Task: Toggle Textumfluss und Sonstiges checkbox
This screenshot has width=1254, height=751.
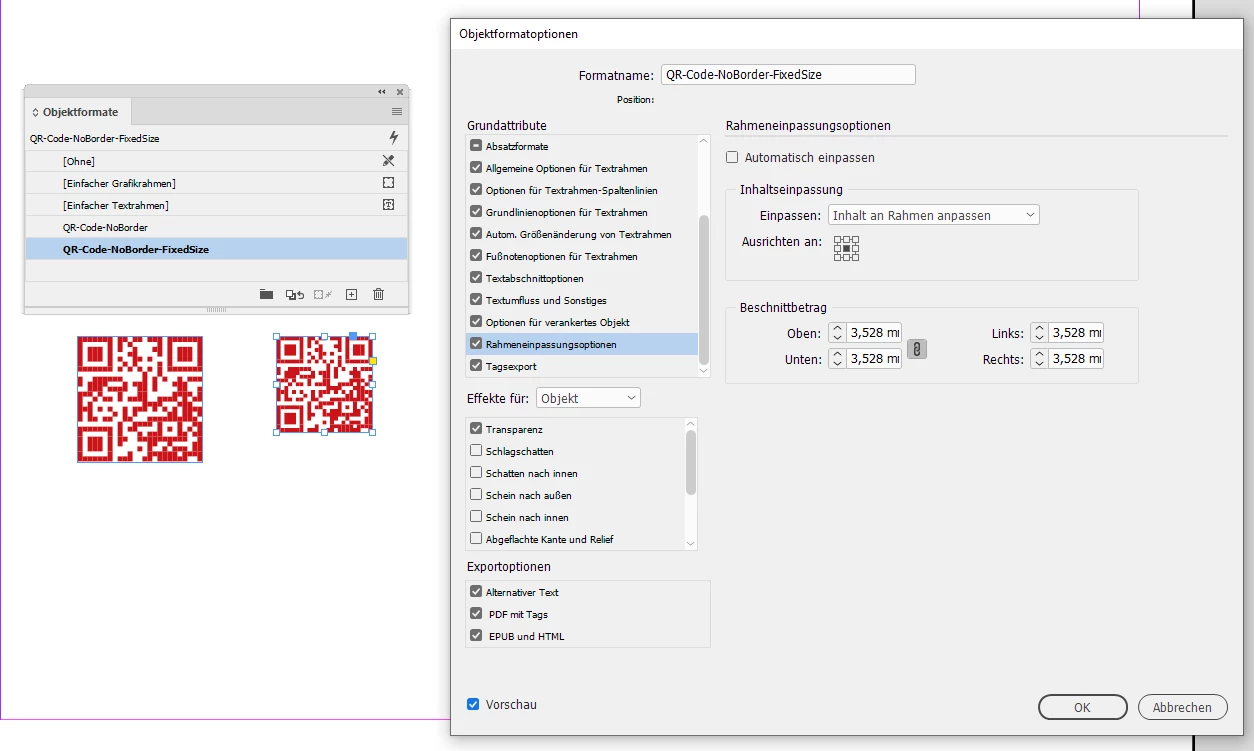Action: coord(476,300)
